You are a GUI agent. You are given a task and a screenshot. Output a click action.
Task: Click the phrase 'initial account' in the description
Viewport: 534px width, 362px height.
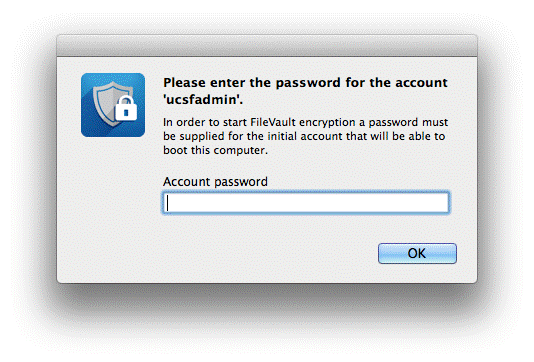[x=305, y=136]
